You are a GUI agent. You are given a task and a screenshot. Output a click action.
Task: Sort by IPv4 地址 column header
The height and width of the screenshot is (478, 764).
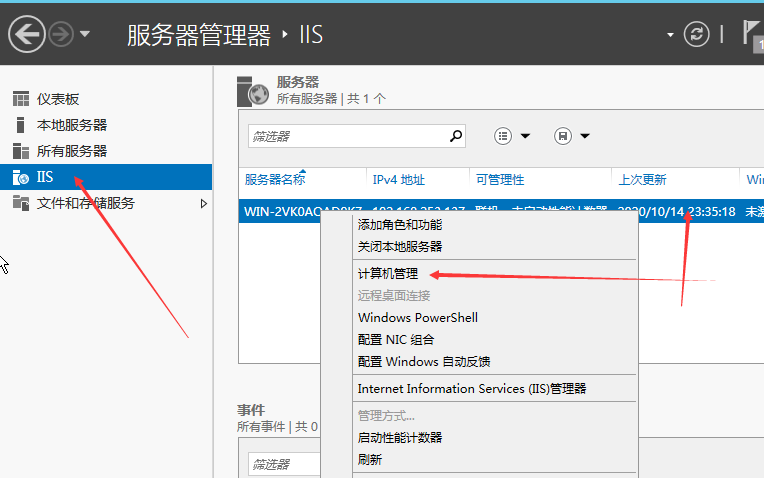pyautogui.click(x=399, y=180)
